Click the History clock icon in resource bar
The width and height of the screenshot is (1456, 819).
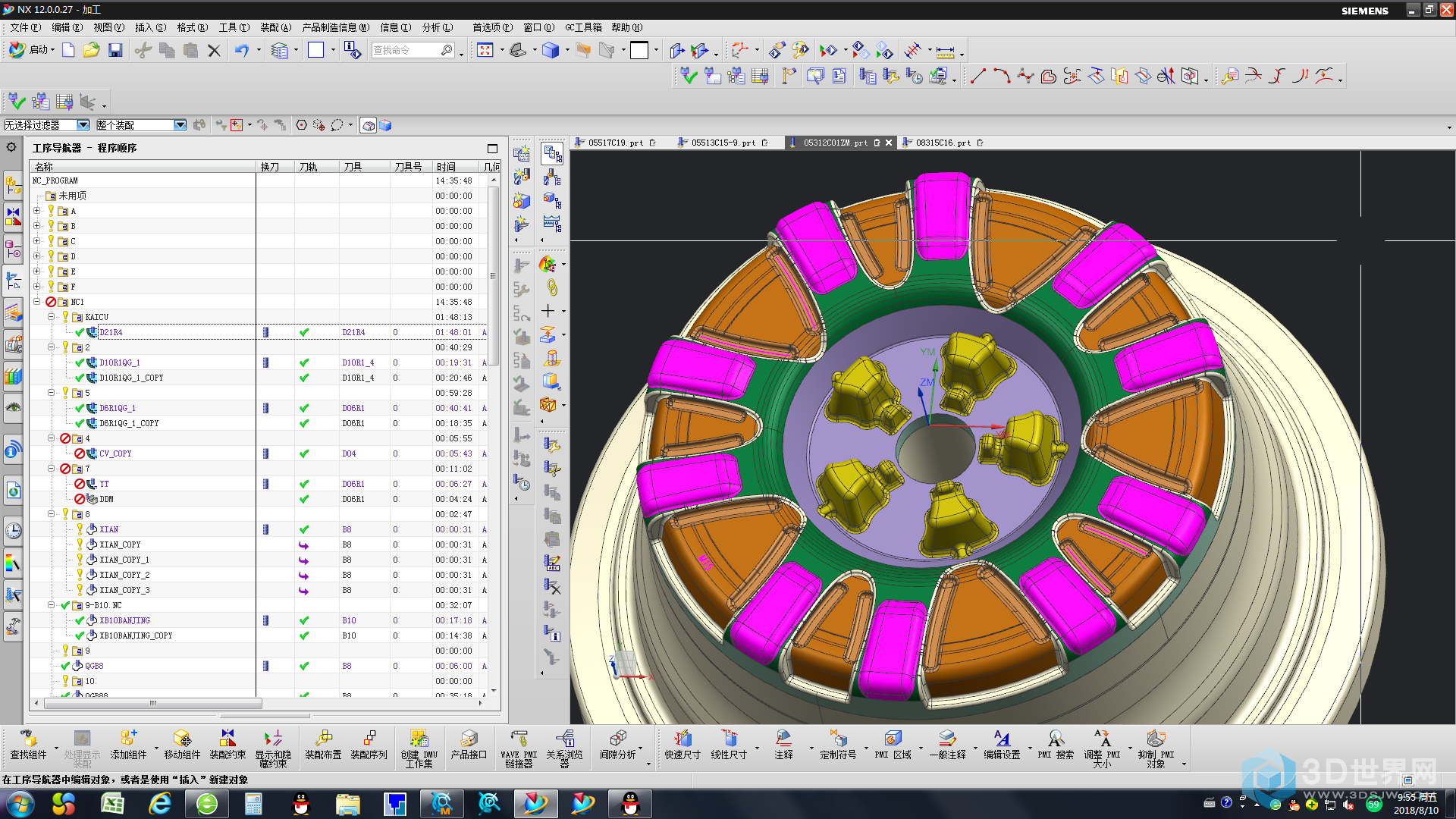pyautogui.click(x=13, y=531)
